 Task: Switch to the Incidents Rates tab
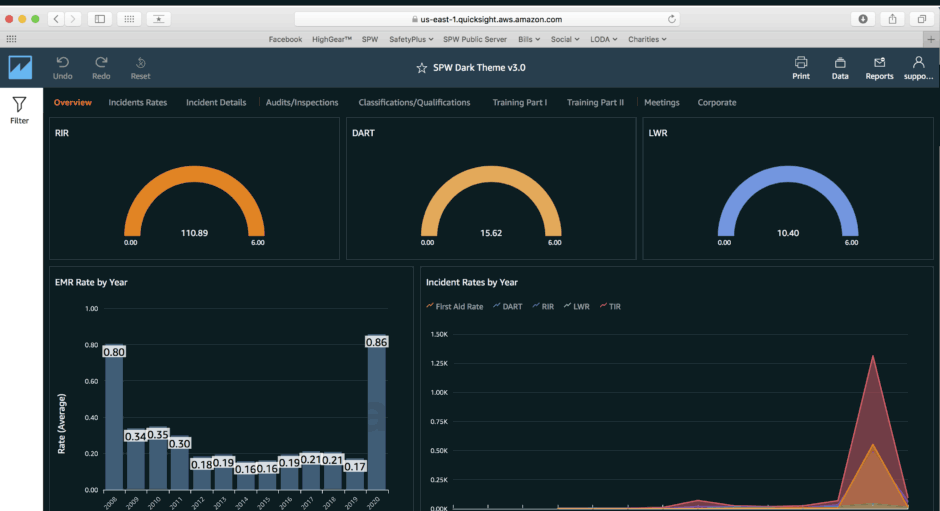click(138, 102)
